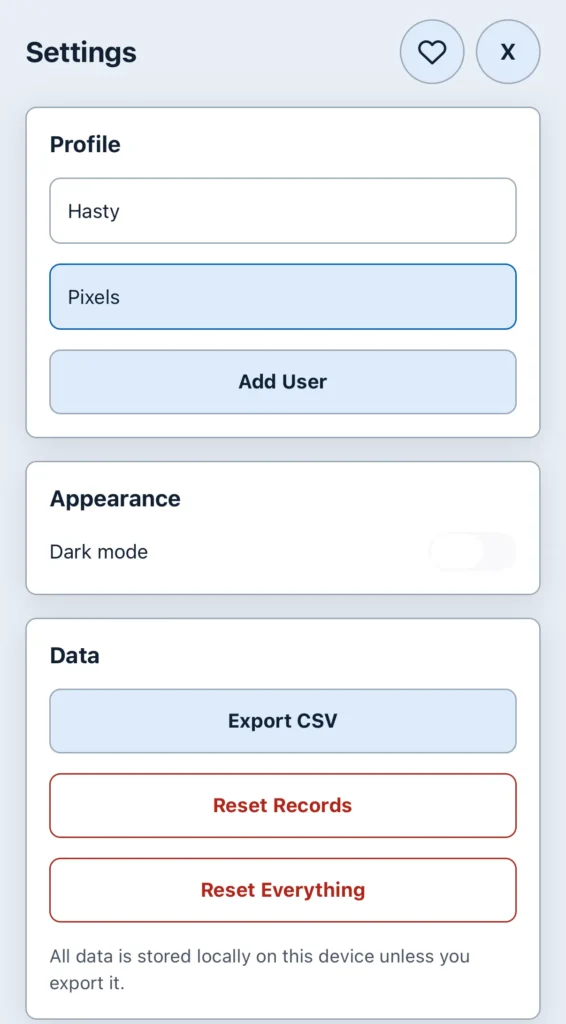Viewport: 566px width, 1024px height.
Task: Toggle the Dark mode switch
Action: click(x=472, y=552)
